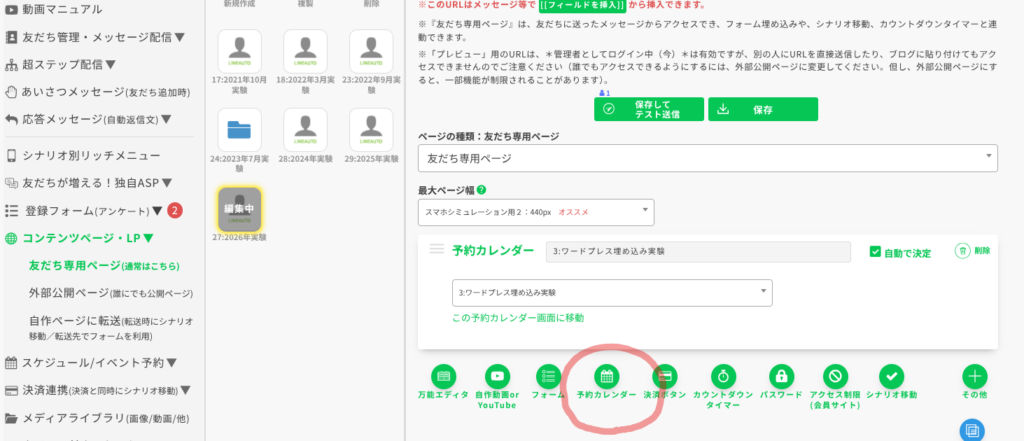
Task: Open folder 24:2023年7月実験
Action: click(240, 130)
